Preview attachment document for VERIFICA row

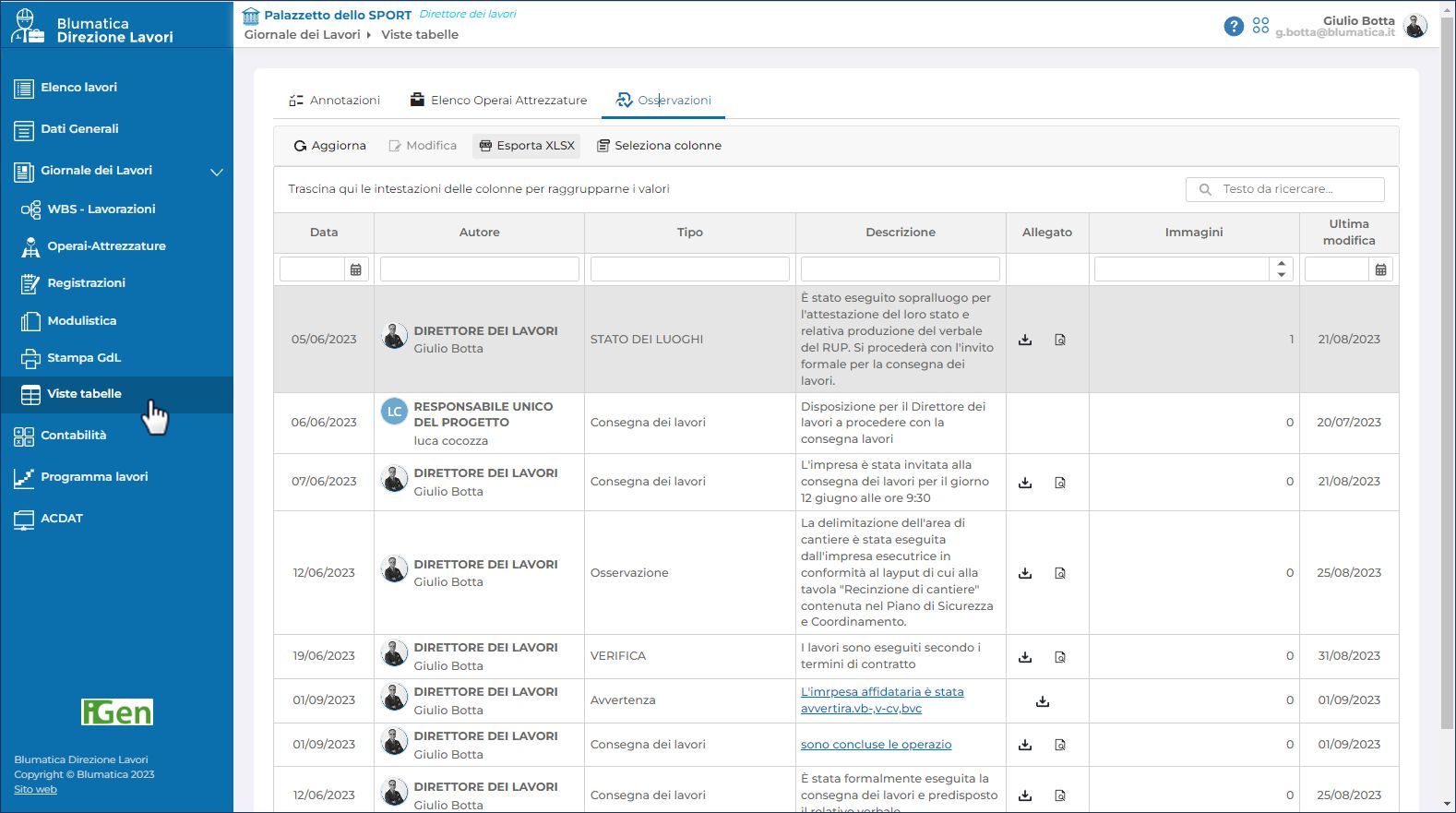[x=1060, y=657]
